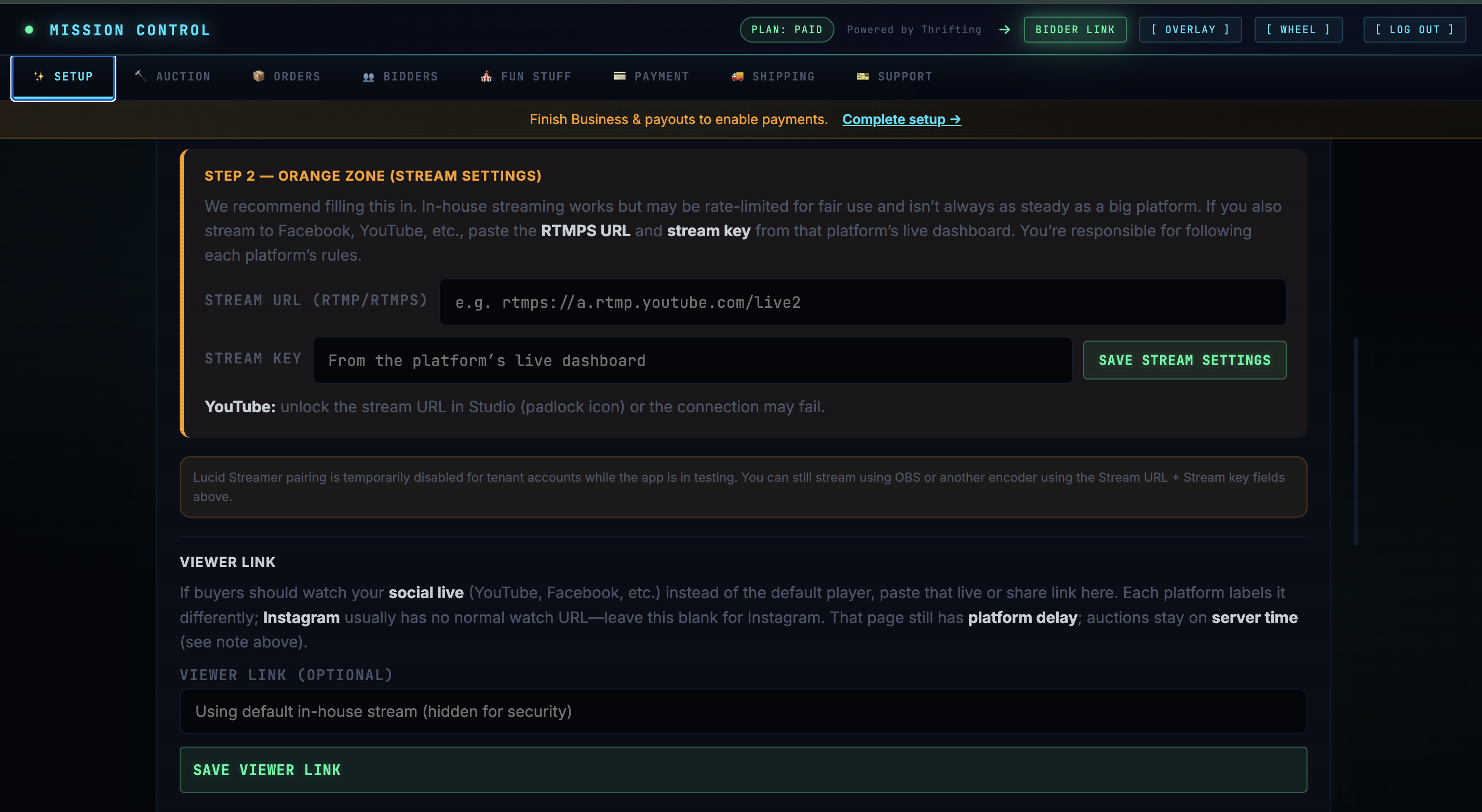Click the OVERLAY button
The height and width of the screenshot is (812, 1482).
tap(1189, 29)
